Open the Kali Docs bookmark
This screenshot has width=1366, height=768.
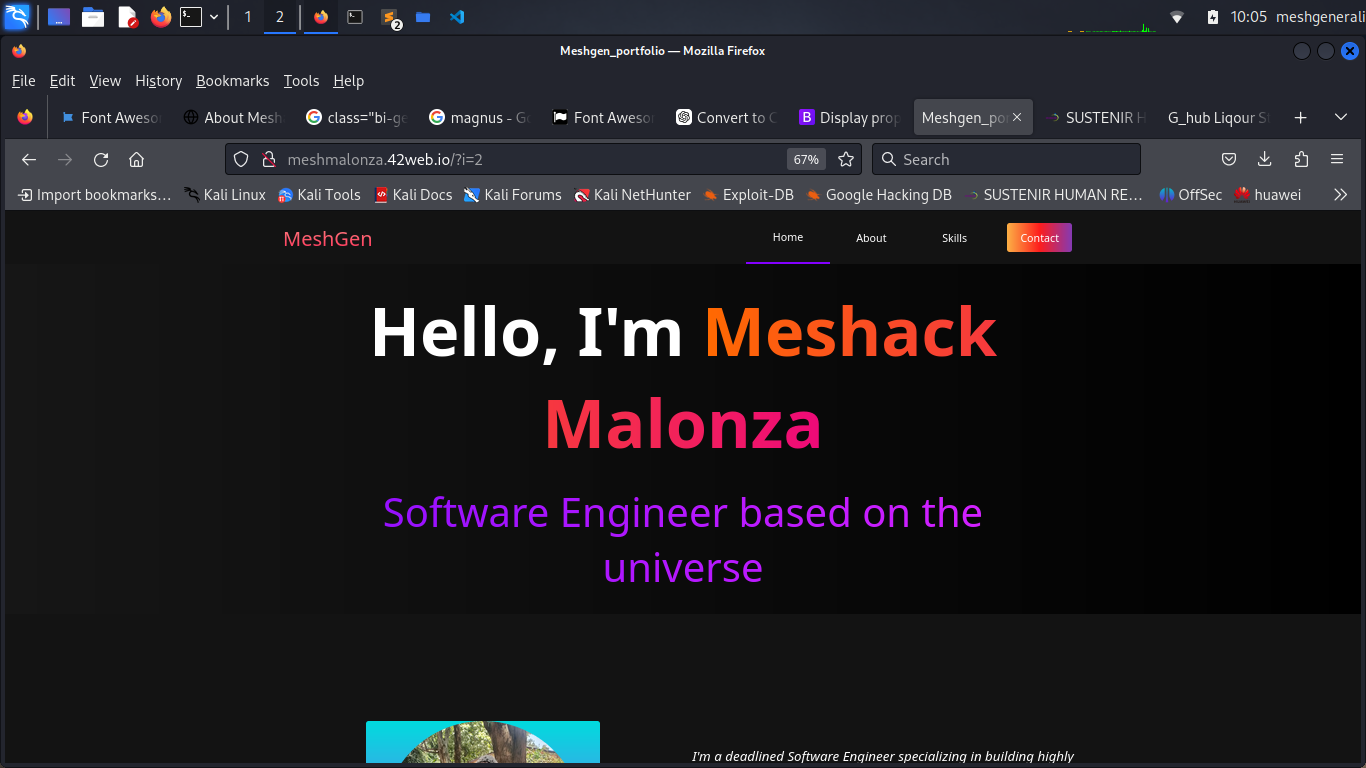[413, 195]
